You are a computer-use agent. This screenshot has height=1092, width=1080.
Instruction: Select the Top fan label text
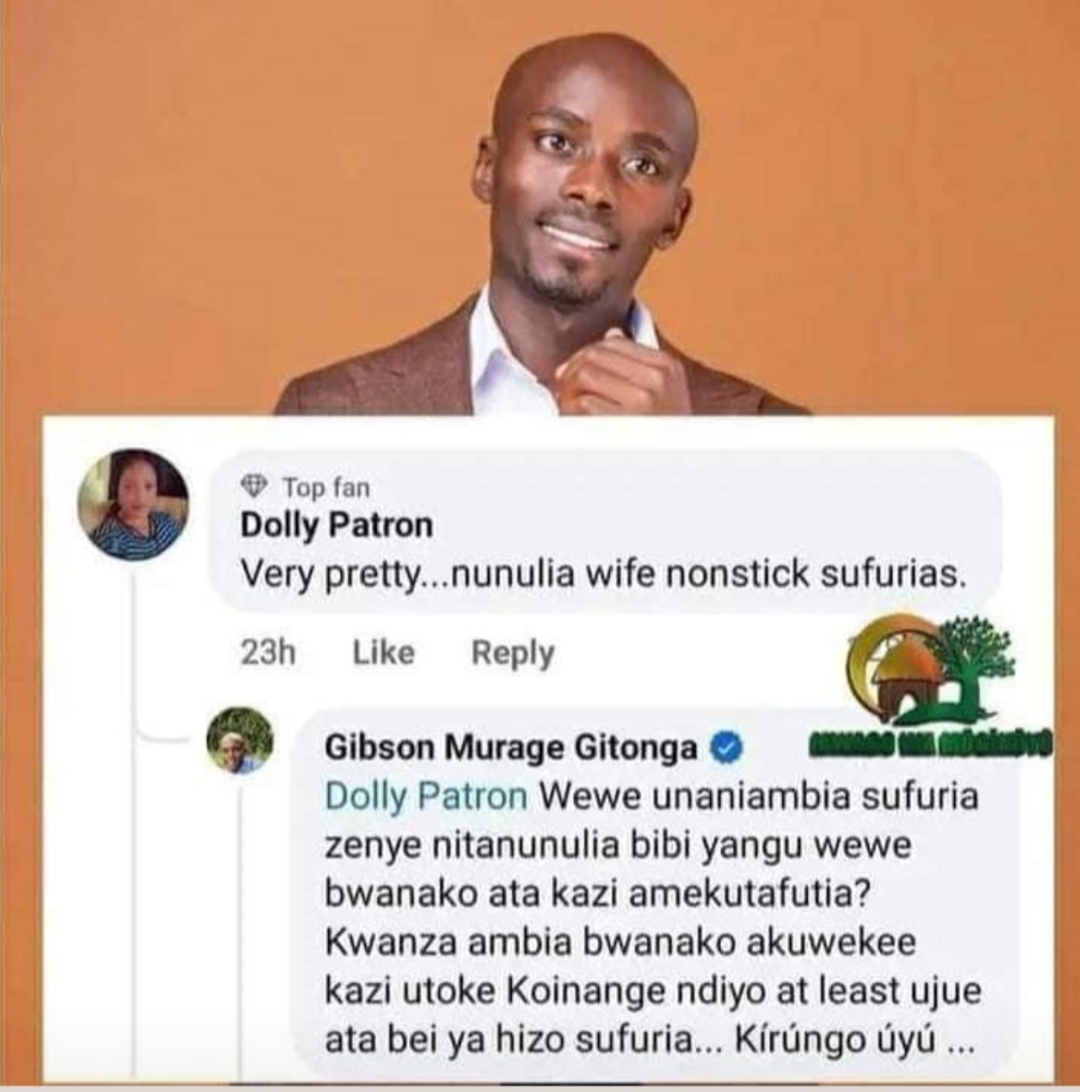click(x=326, y=487)
